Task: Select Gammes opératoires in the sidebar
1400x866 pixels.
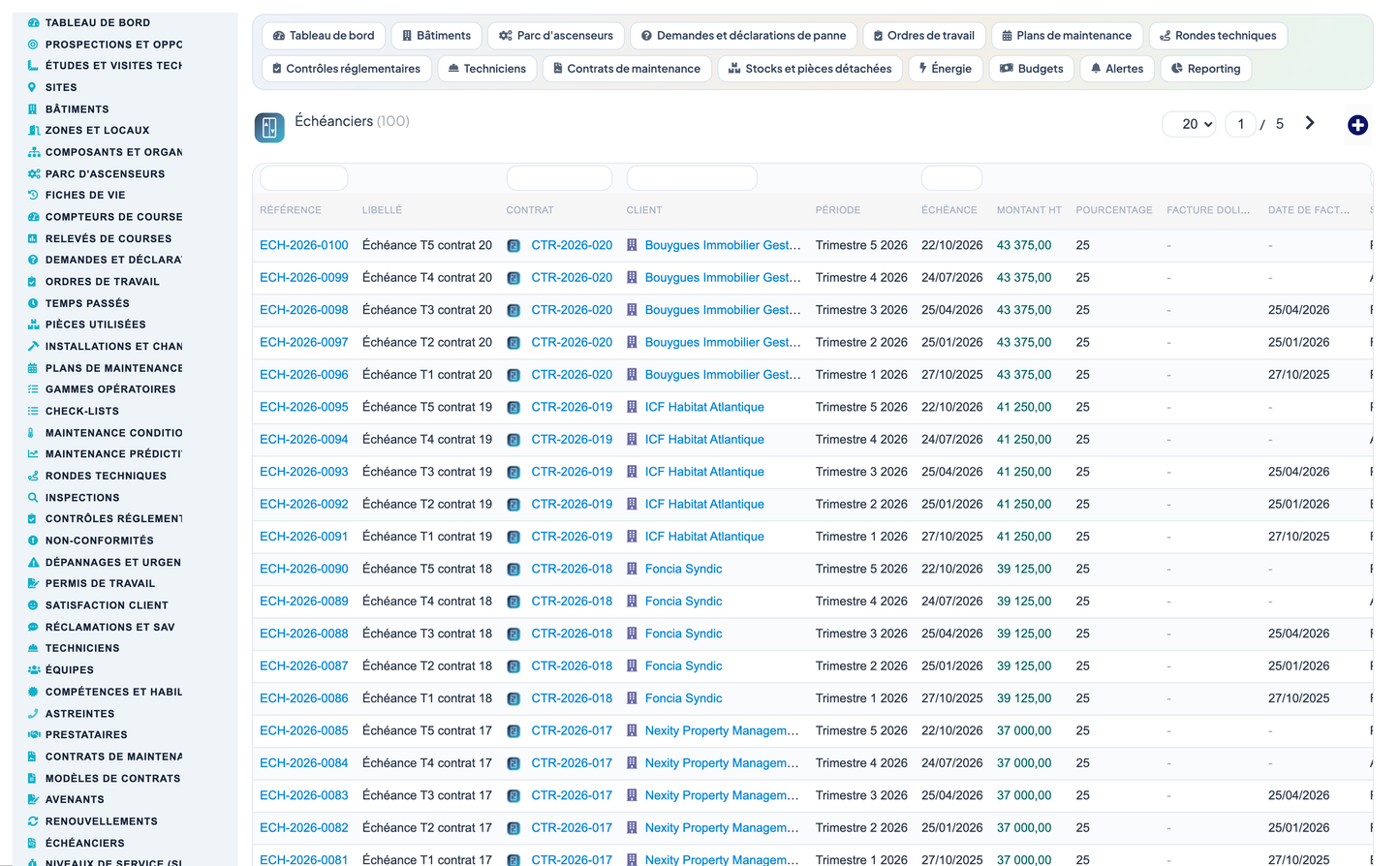Action: [x=110, y=389]
